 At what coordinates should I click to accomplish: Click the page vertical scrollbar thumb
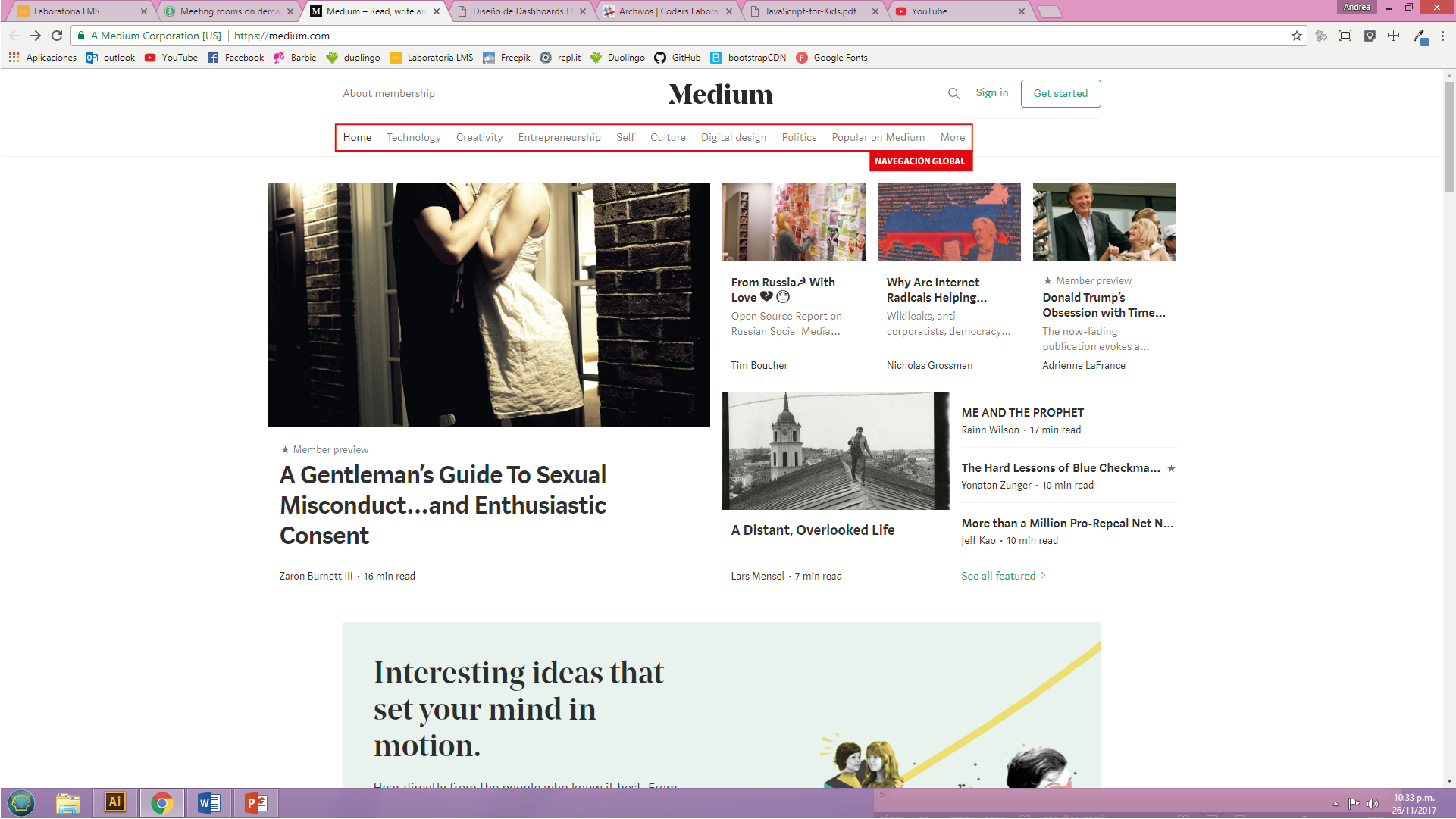coord(1449,136)
